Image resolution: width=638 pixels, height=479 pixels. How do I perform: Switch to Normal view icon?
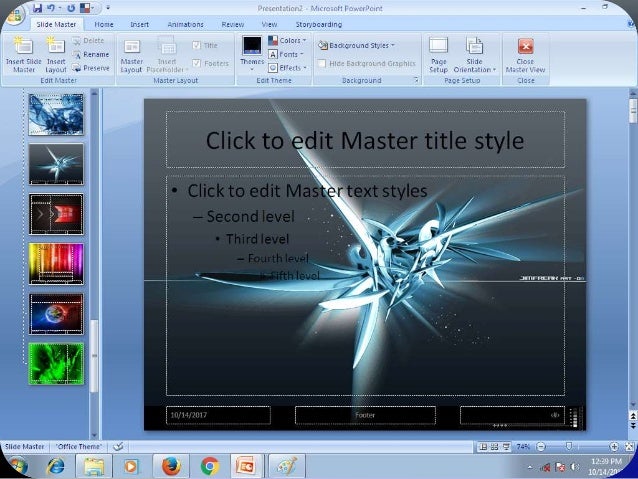(x=483, y=447)
